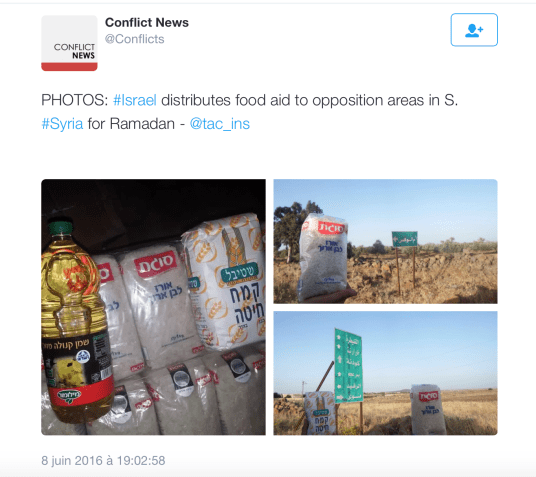
Task: Click the rice bag held in hand photo
Action: [x=323, y=258]
